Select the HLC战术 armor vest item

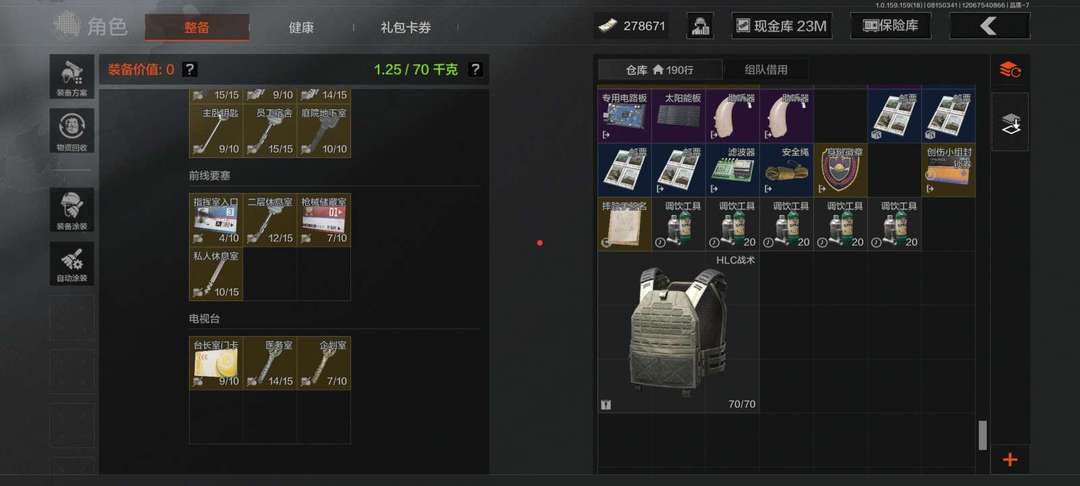[678, 332]
